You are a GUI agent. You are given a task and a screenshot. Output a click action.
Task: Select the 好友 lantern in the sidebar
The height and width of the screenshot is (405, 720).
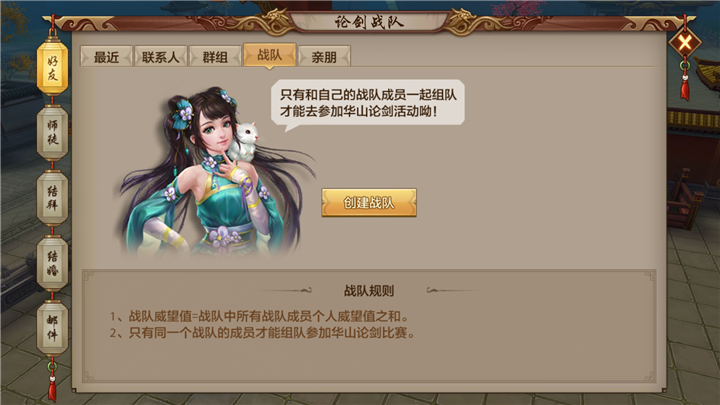click(52, 68)
